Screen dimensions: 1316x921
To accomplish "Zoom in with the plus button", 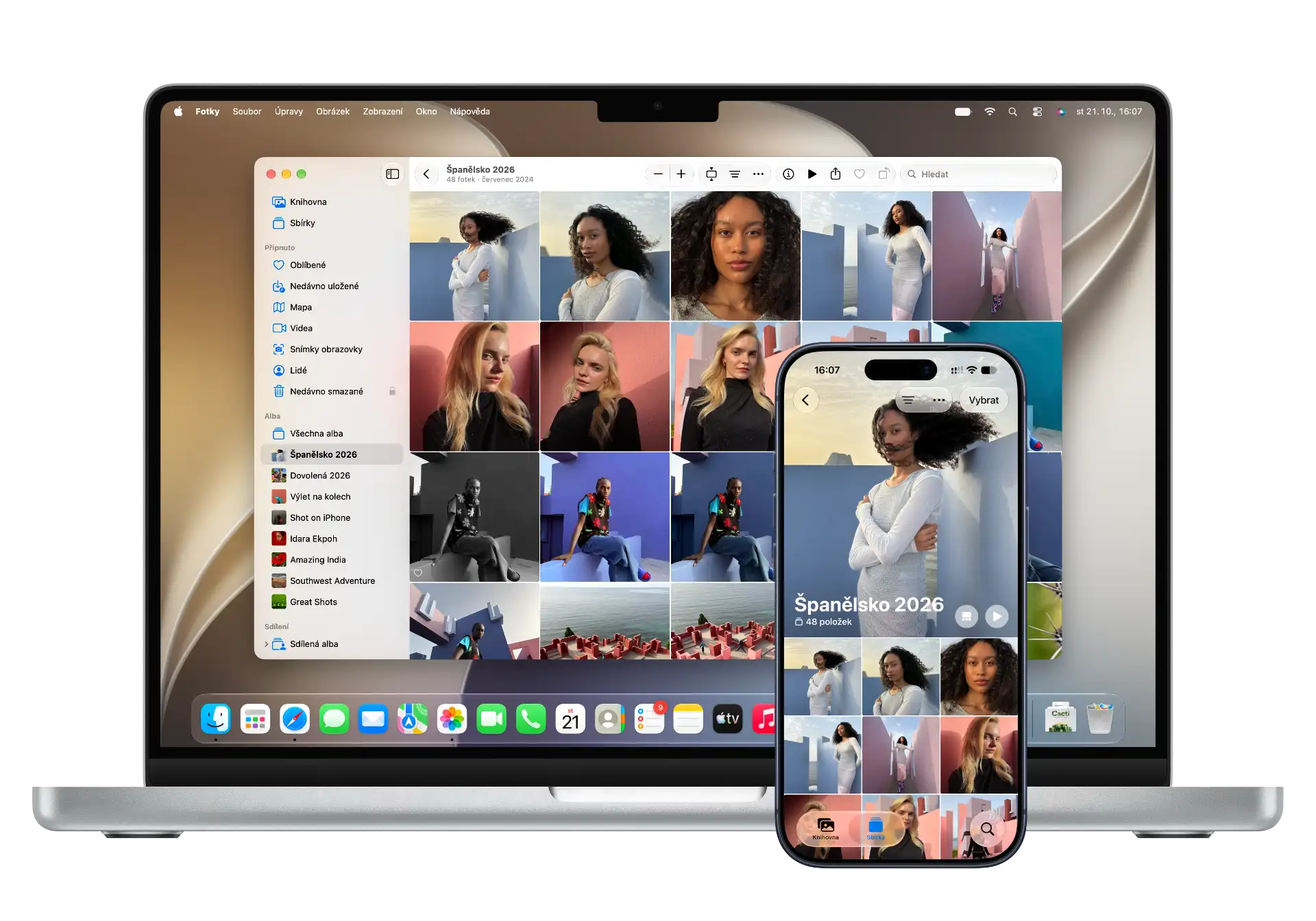I will click(681, 174).
